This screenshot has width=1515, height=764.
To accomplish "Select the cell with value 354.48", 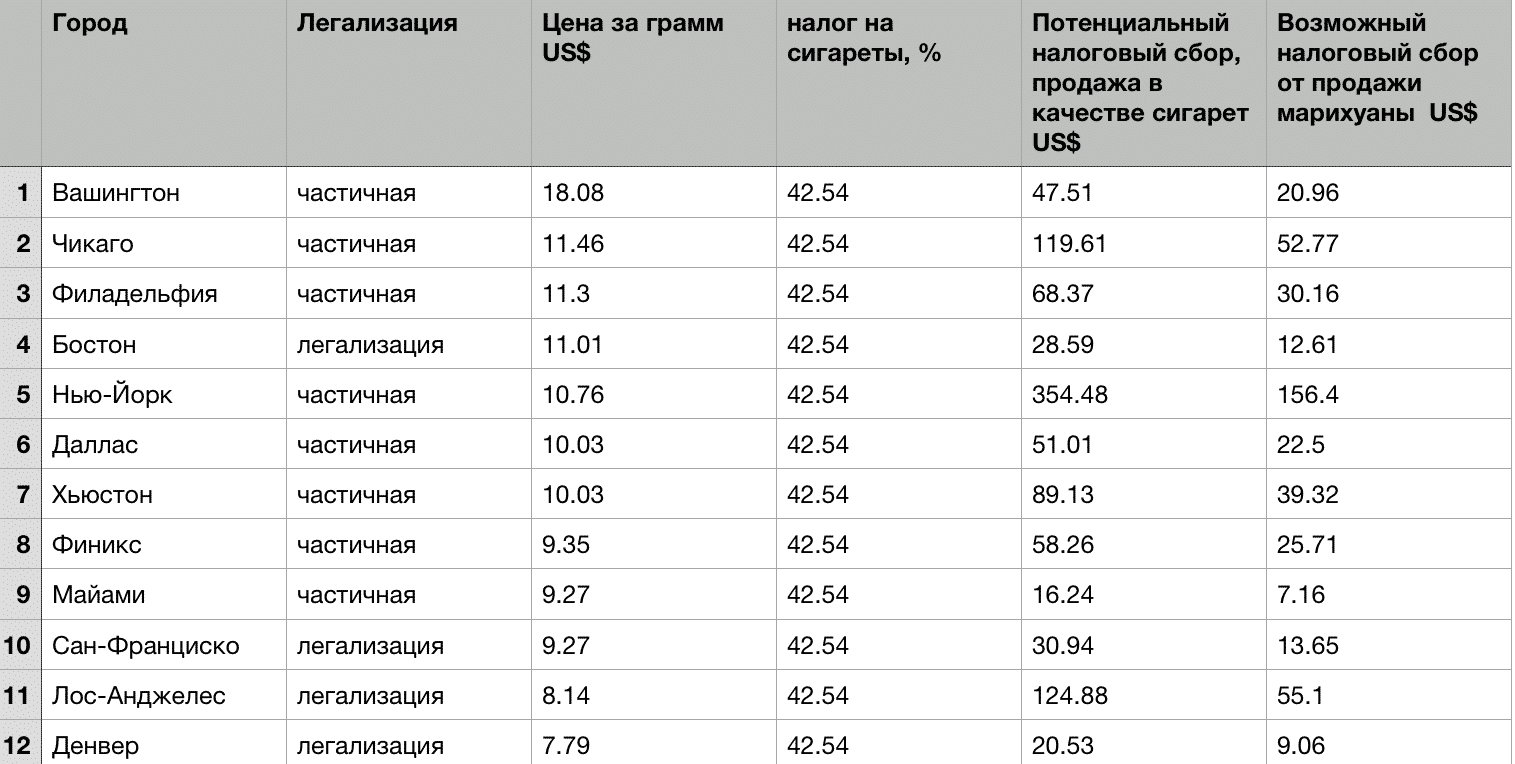I will click(x=1143, y=394).
